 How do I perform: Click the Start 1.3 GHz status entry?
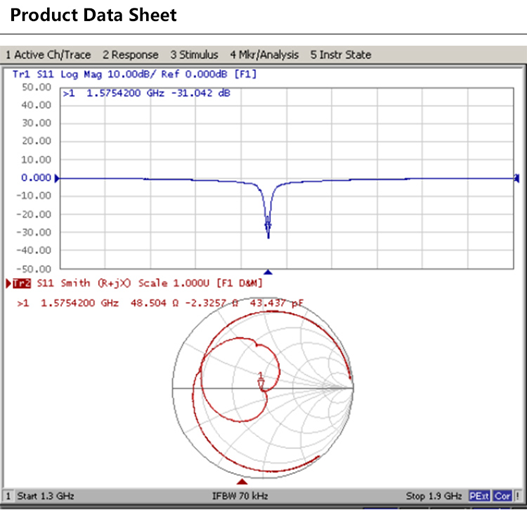pos(46,496)
